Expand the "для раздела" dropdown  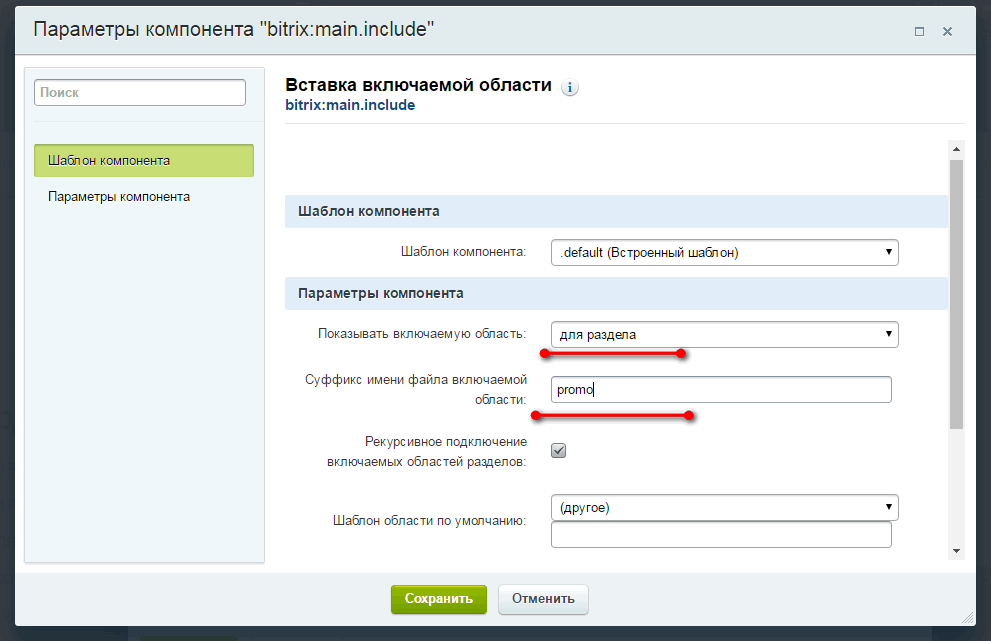point(724,334)
